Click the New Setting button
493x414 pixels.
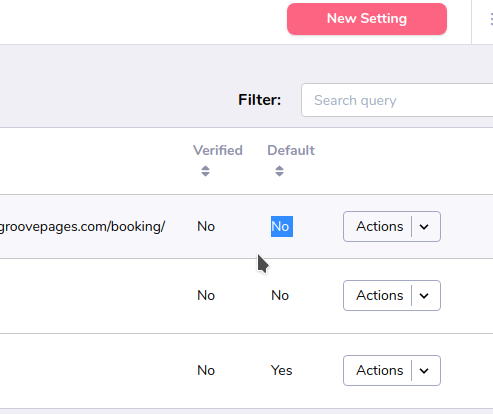367,19
